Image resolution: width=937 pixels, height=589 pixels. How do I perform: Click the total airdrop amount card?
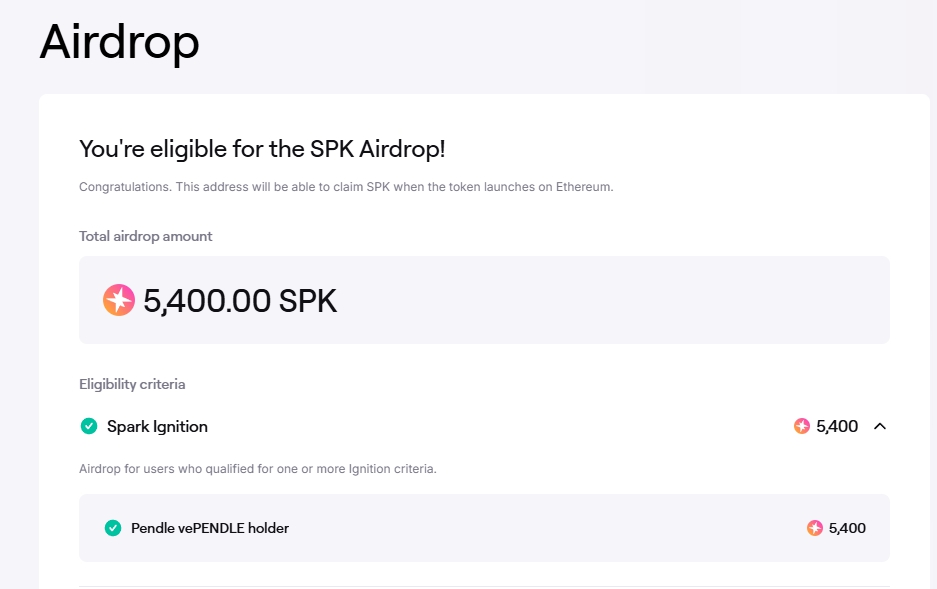coord(484,300)
